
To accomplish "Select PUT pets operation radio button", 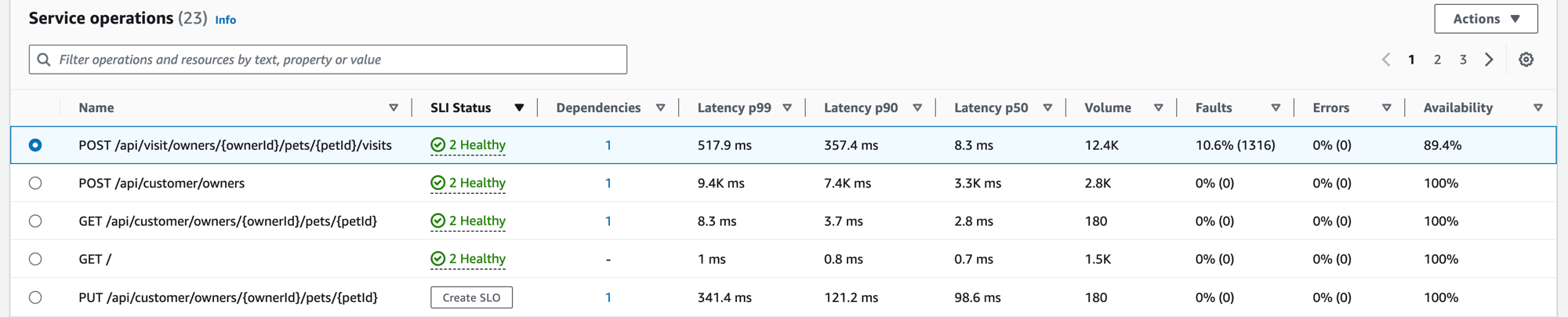I will coord(35,297).
